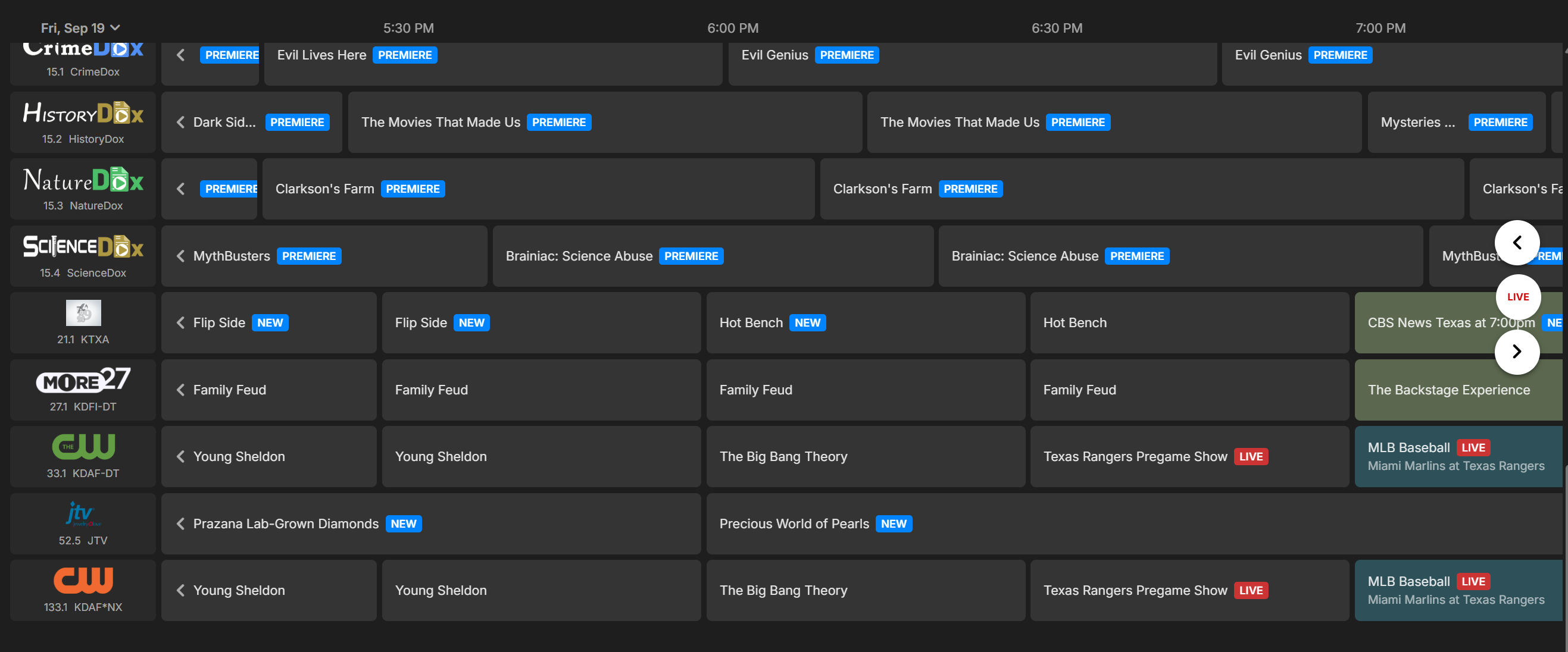
Task: Select Texas Rangers Pregame Show on KDAF-DT
Action: pyautogui.click(x=1135, y=457)
